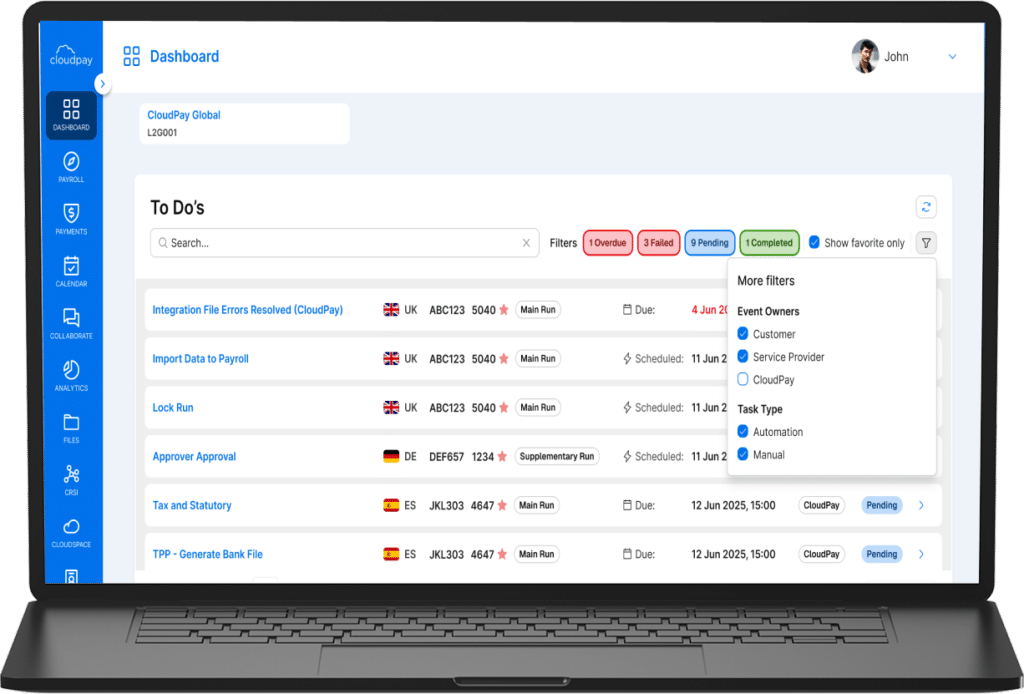
Task: Open the funnel filter icon
Action: [926, 242]
